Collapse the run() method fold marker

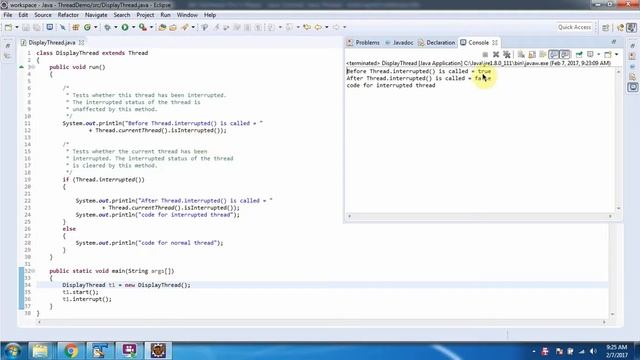[x=33, y=67]
